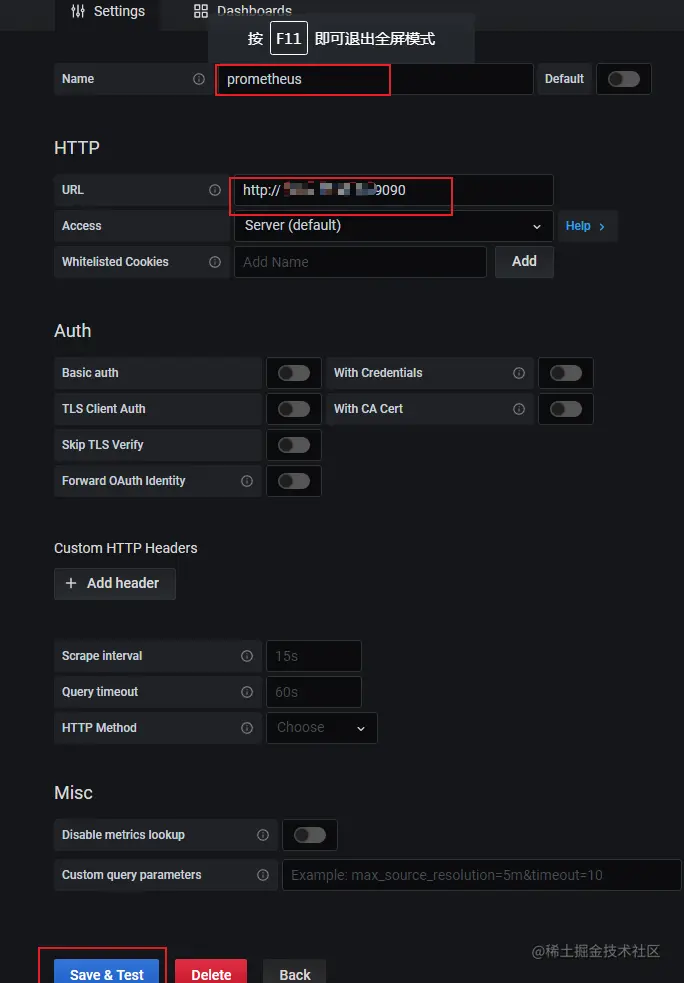Image resolution: width=684 pixels, height=983 pixels.
Task: Switch to the Dashboards tab
Action: pyautogui.click(x=243, y=11)
